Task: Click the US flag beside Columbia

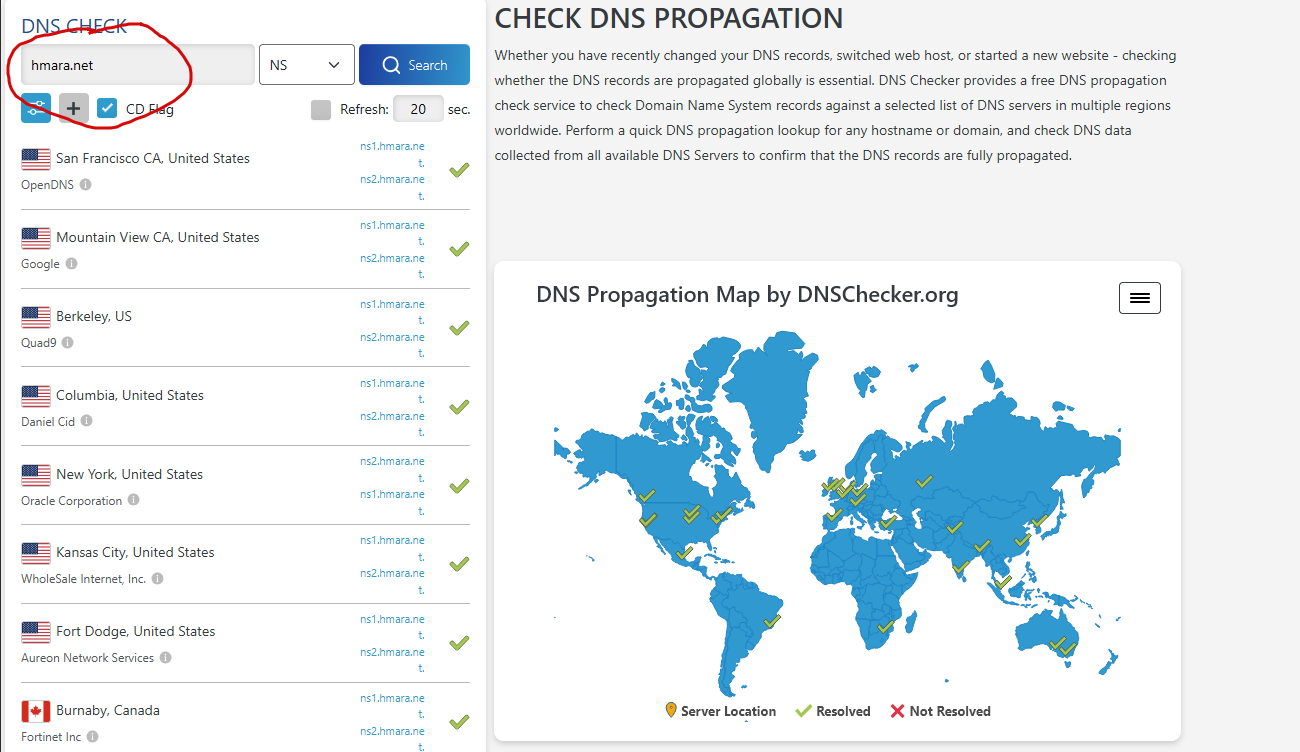Action: (x=36, y=396)
